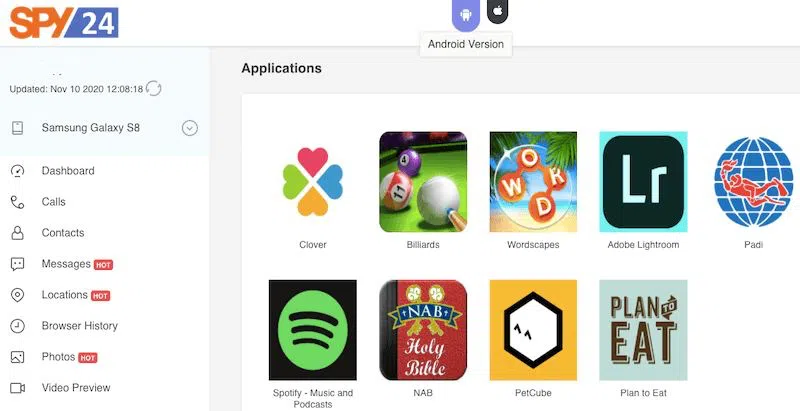This screenshot has height=411, width=800.
Task: Switch to the Android version tab
Action: 465,14
